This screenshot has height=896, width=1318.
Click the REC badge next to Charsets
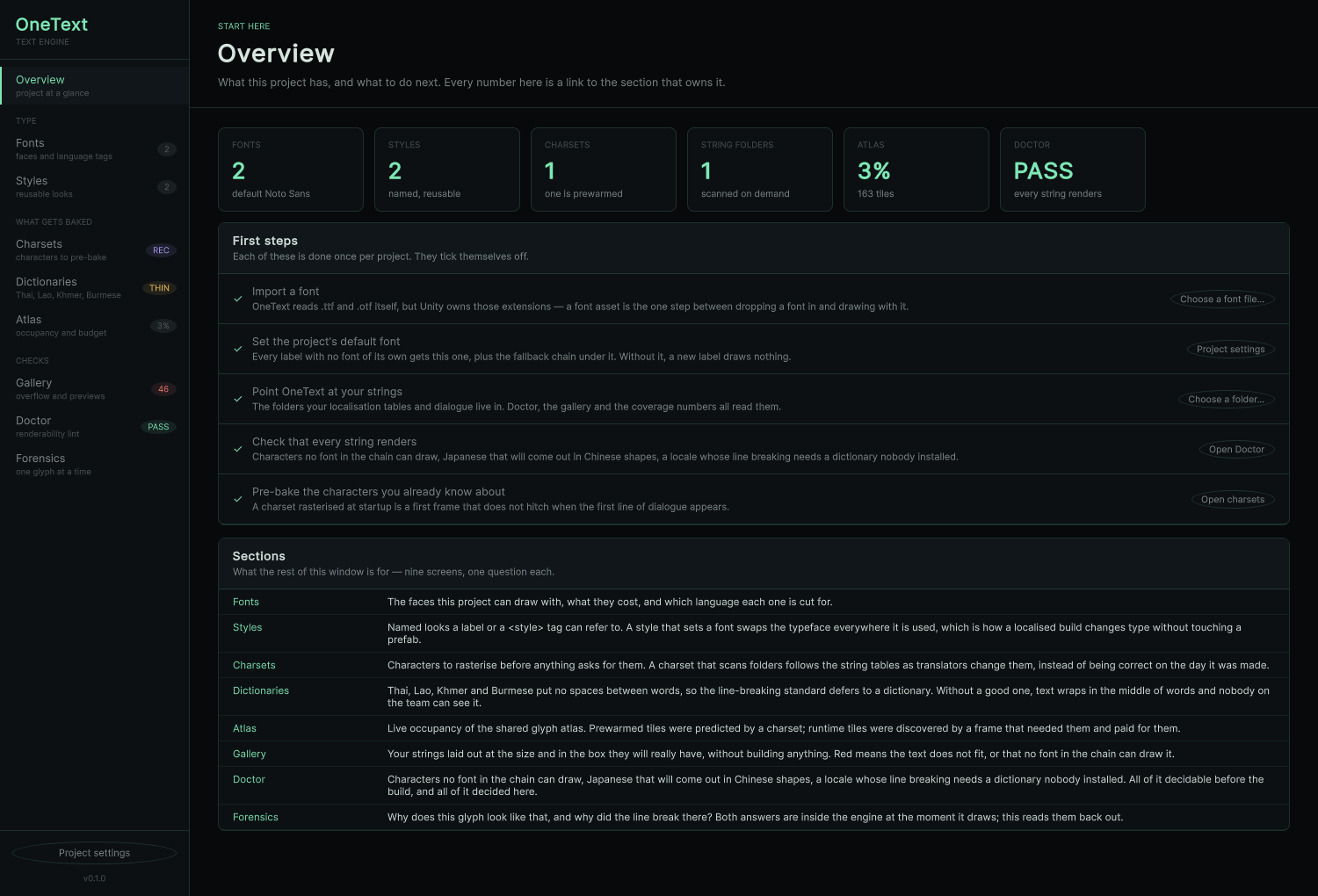161,250
